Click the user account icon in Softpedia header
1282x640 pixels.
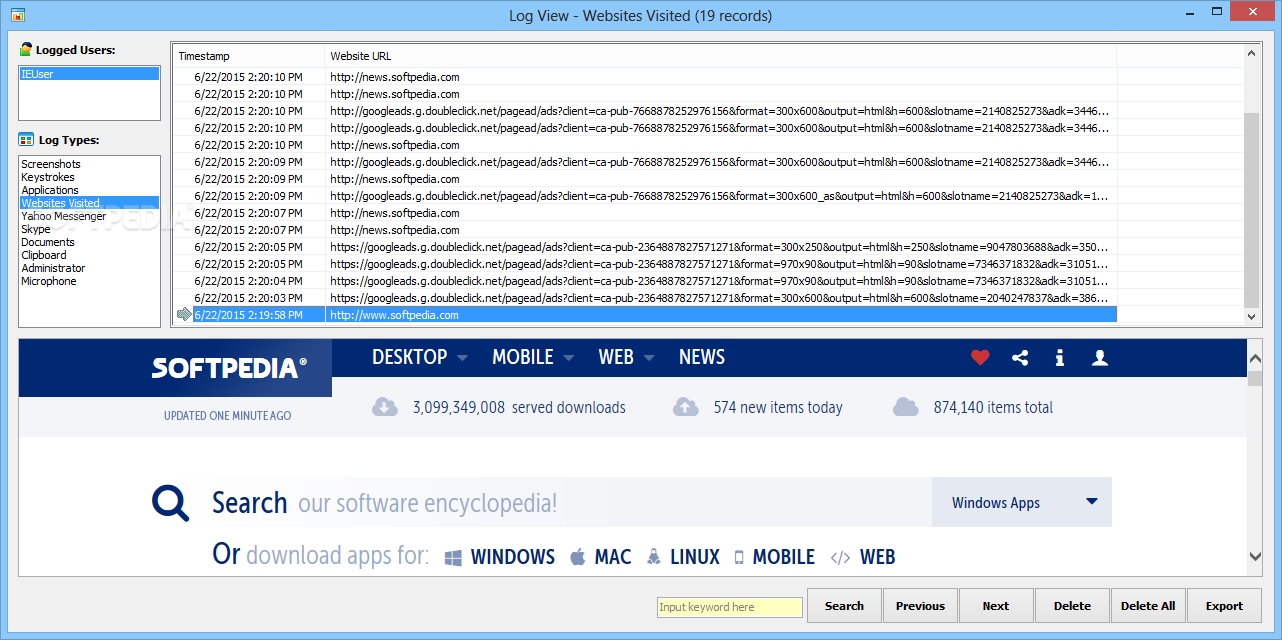(1100, 357)
